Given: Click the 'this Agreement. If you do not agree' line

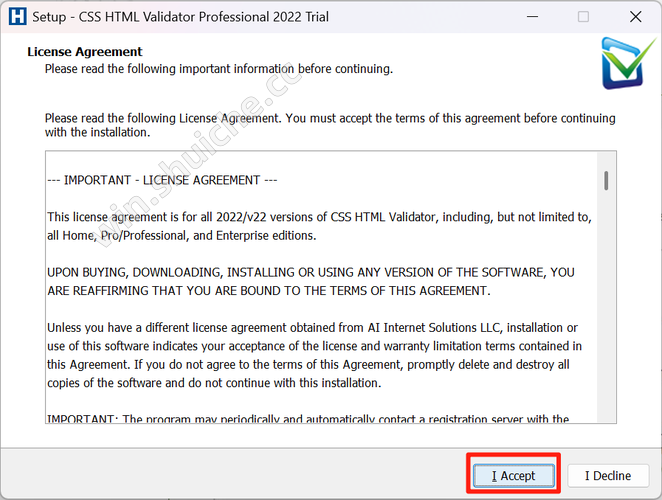Looking at the screenshot, I should pyautogui.click(x=308, y=364).
